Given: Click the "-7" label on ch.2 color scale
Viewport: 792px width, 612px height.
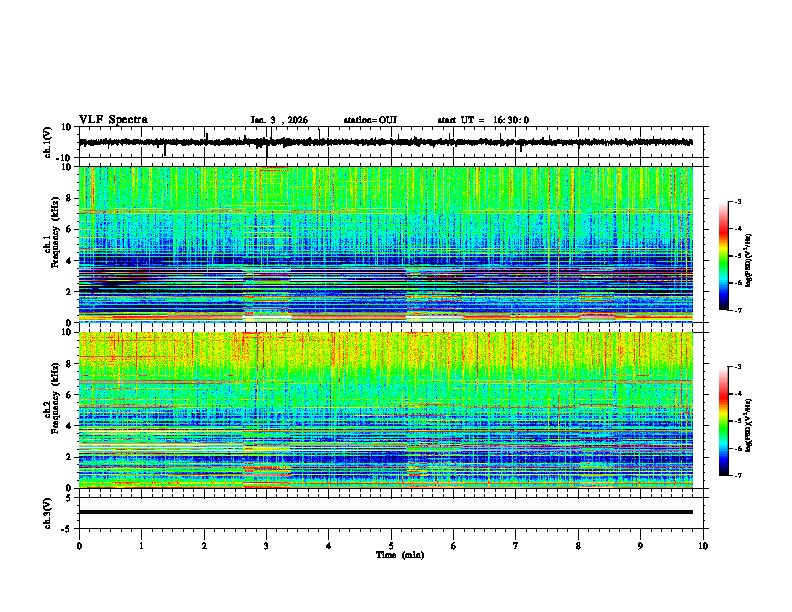Looking at the screenshot, I should click(737, 475).
